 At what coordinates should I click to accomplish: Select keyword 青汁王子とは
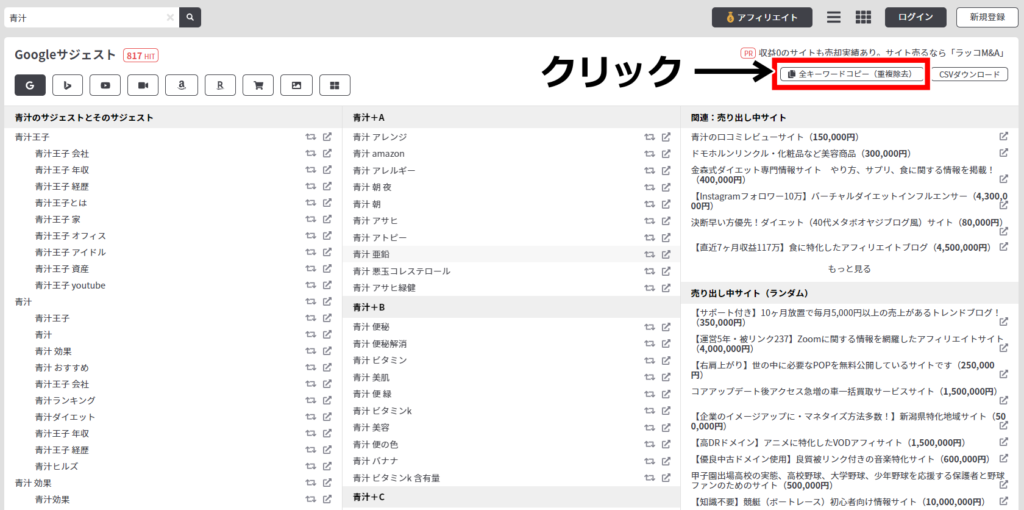(61, 203)
